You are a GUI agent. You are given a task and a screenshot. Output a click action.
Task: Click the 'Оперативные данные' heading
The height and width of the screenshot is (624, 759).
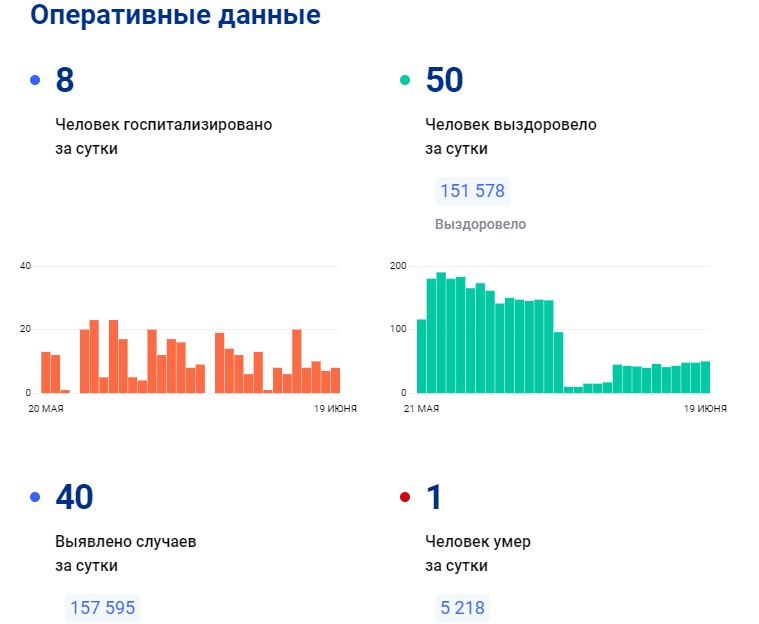[x=176, y=16]
